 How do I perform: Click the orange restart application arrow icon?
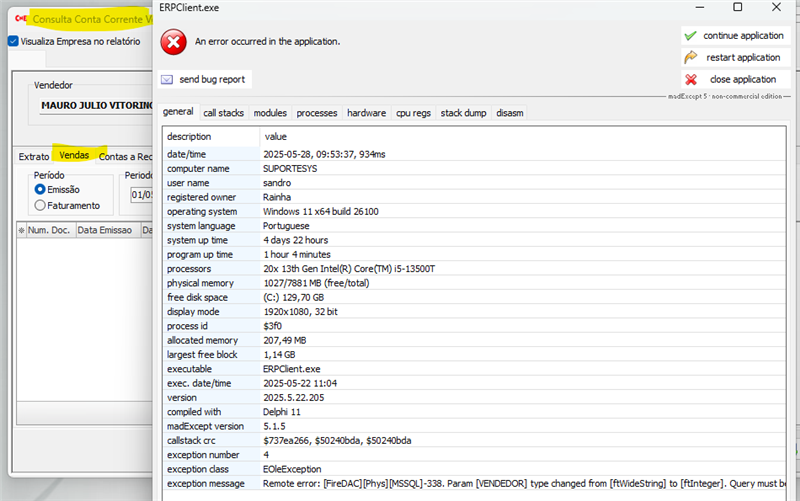690,57
